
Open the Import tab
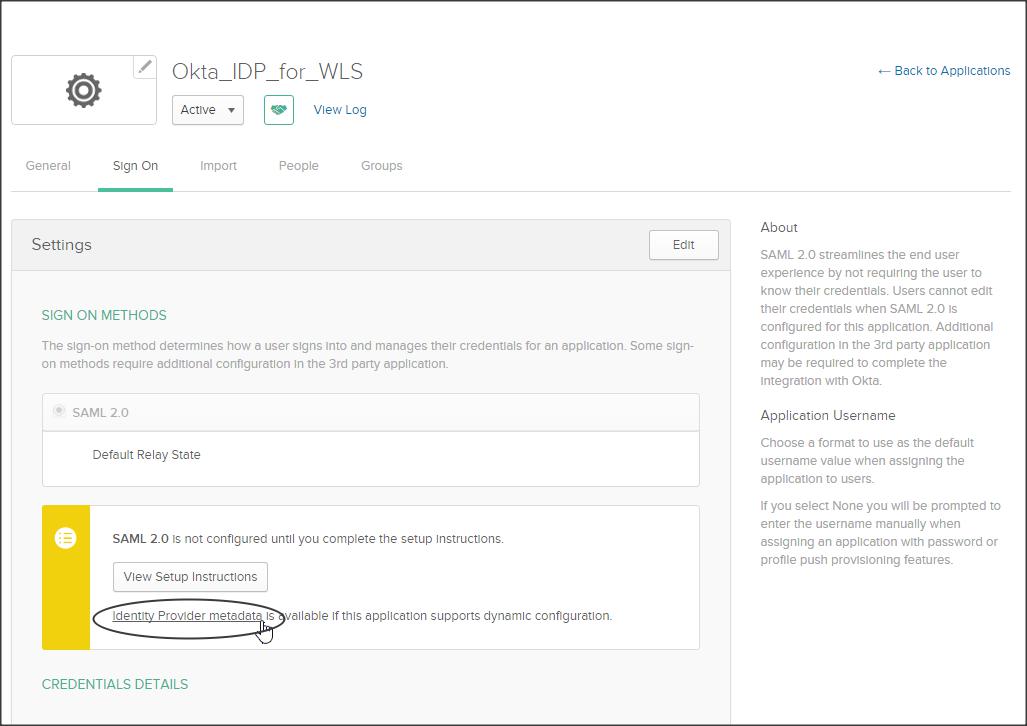click(x=218, y=166)
